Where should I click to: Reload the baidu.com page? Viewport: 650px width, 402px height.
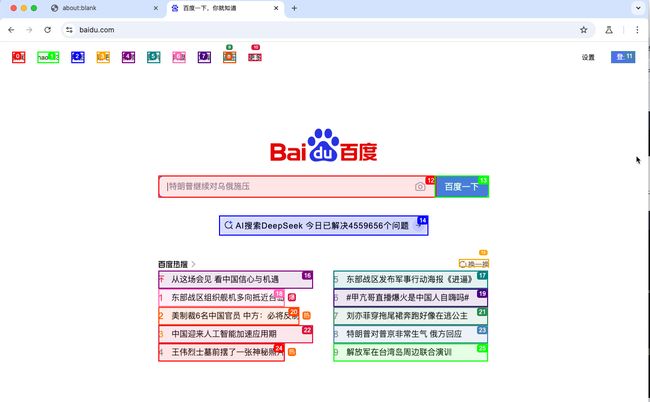[x=48, y=30]
